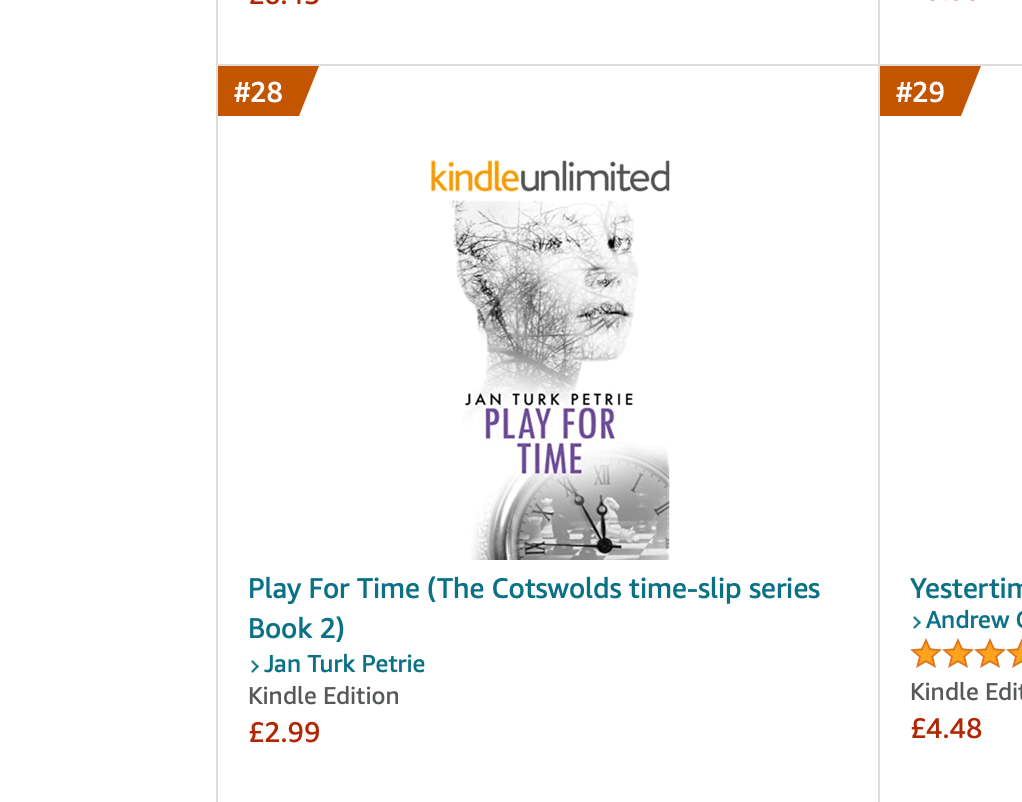Click chevron beside Jan Turk Petrie
This screenshot has height=802, width=1022.
point(254,665)
